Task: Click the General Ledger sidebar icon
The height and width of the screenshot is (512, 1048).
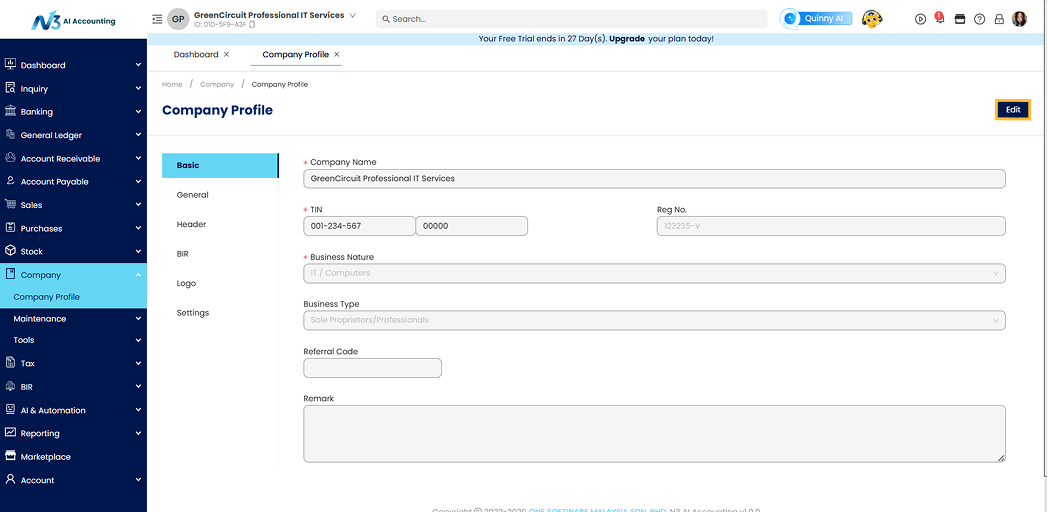Action: pyautogui.click(x=10, y=134)
